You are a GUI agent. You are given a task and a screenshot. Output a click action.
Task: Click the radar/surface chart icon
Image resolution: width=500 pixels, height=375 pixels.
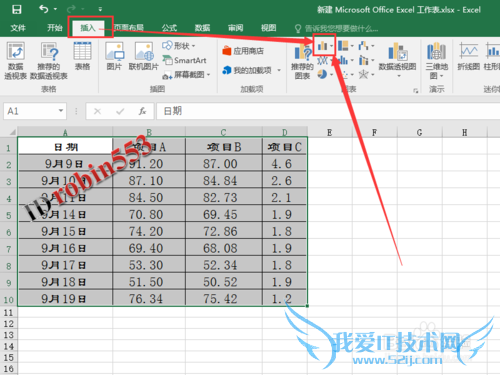coord(363,74)
